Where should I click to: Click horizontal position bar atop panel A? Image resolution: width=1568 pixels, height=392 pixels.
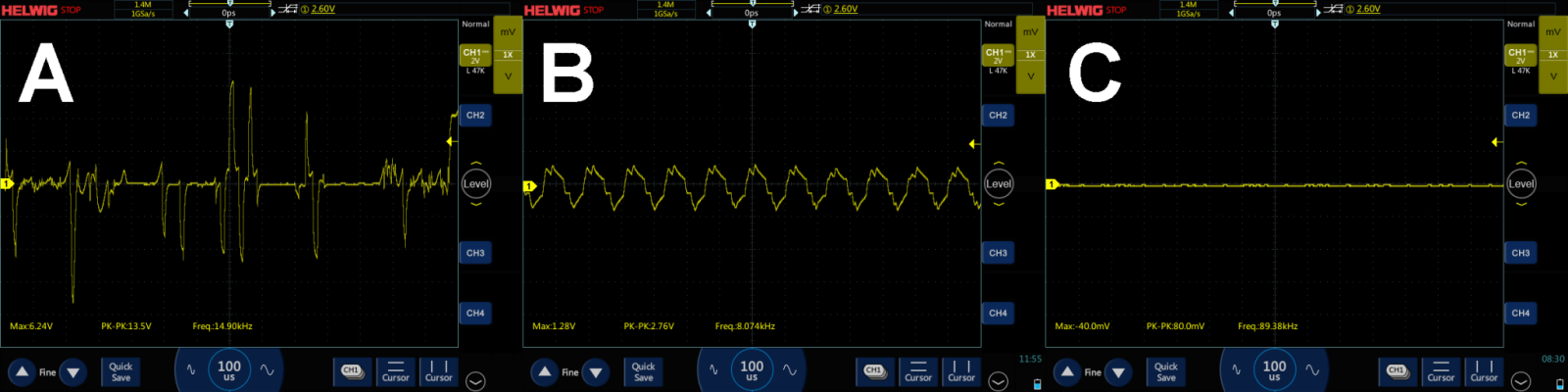coord(229,3)
